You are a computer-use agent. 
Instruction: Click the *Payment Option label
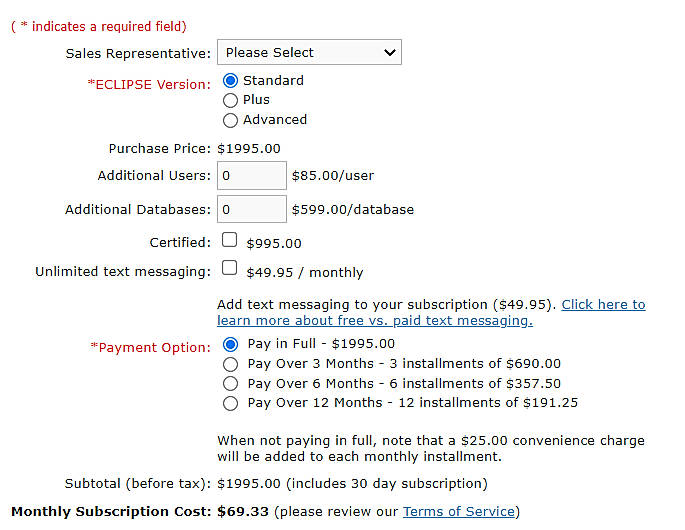tap(150, 347)
